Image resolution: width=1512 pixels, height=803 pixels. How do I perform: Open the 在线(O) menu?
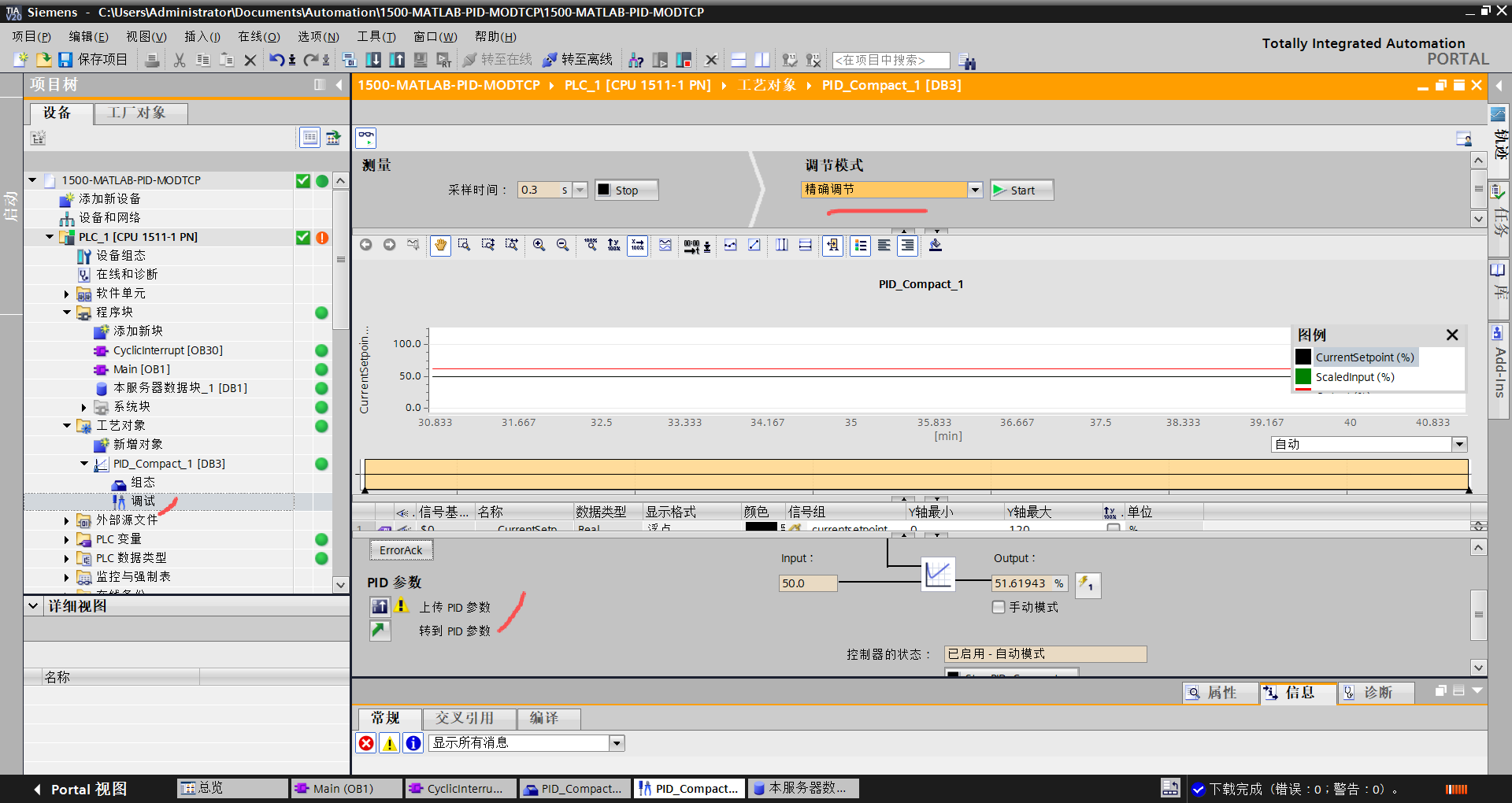coord(259,37)
